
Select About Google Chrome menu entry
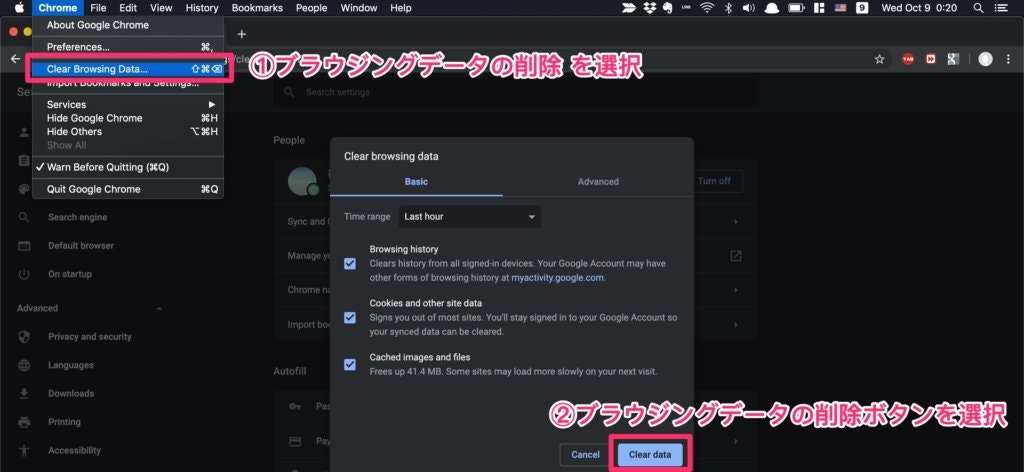click(128, 25)
